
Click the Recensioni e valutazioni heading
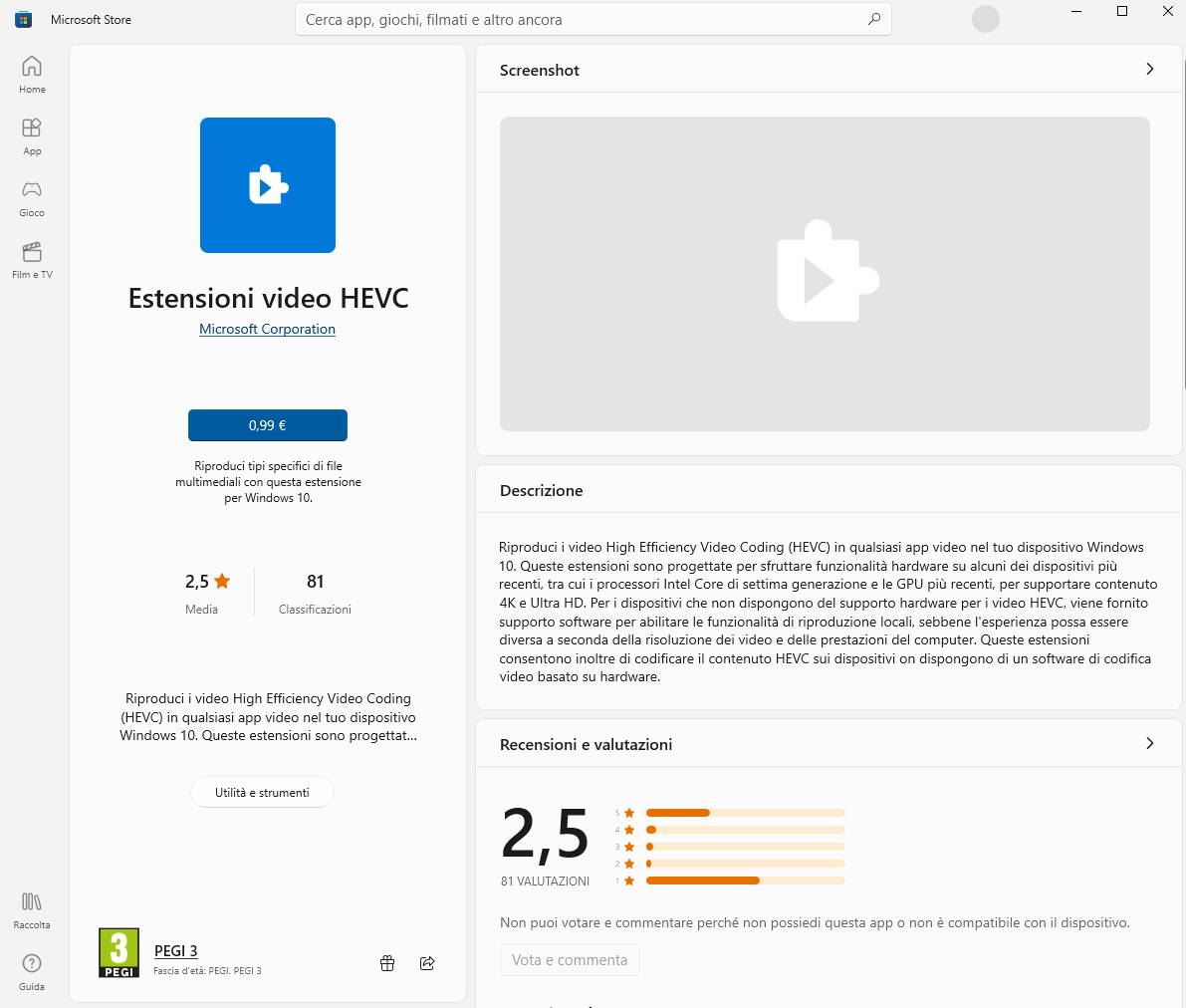pyautogui.click(x=586, y=745)
